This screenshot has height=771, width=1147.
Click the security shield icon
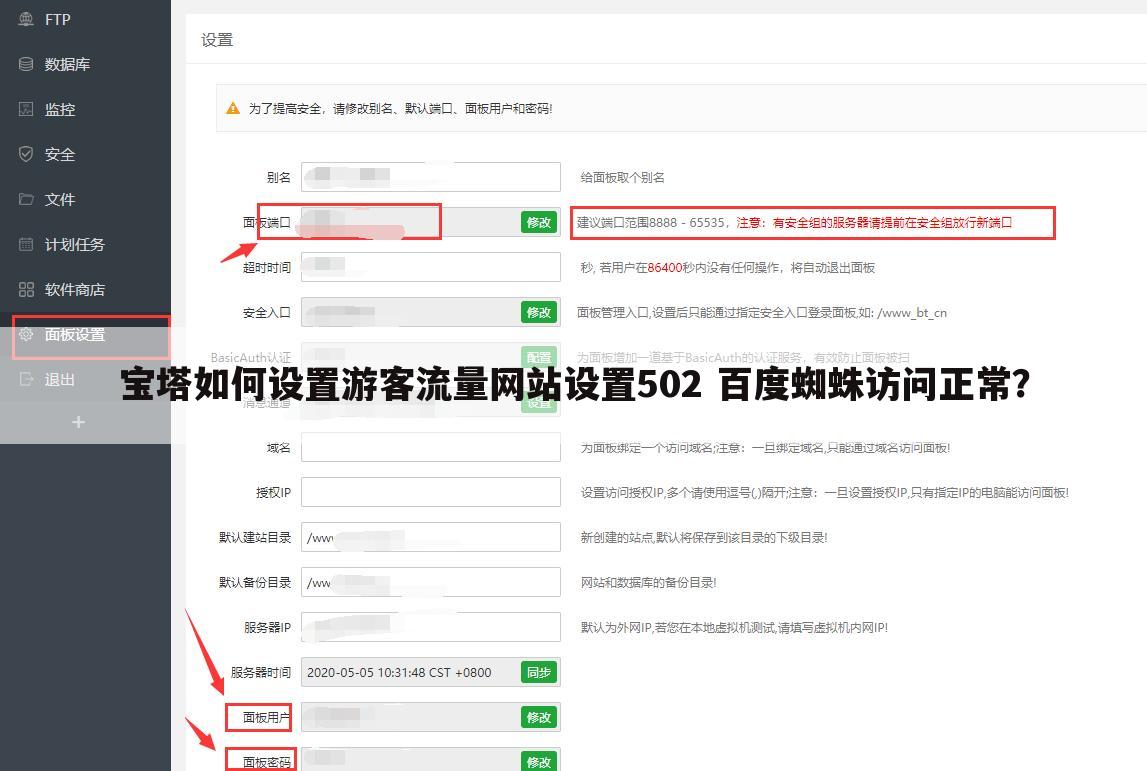pyautogui.click(x=26, y=154)
